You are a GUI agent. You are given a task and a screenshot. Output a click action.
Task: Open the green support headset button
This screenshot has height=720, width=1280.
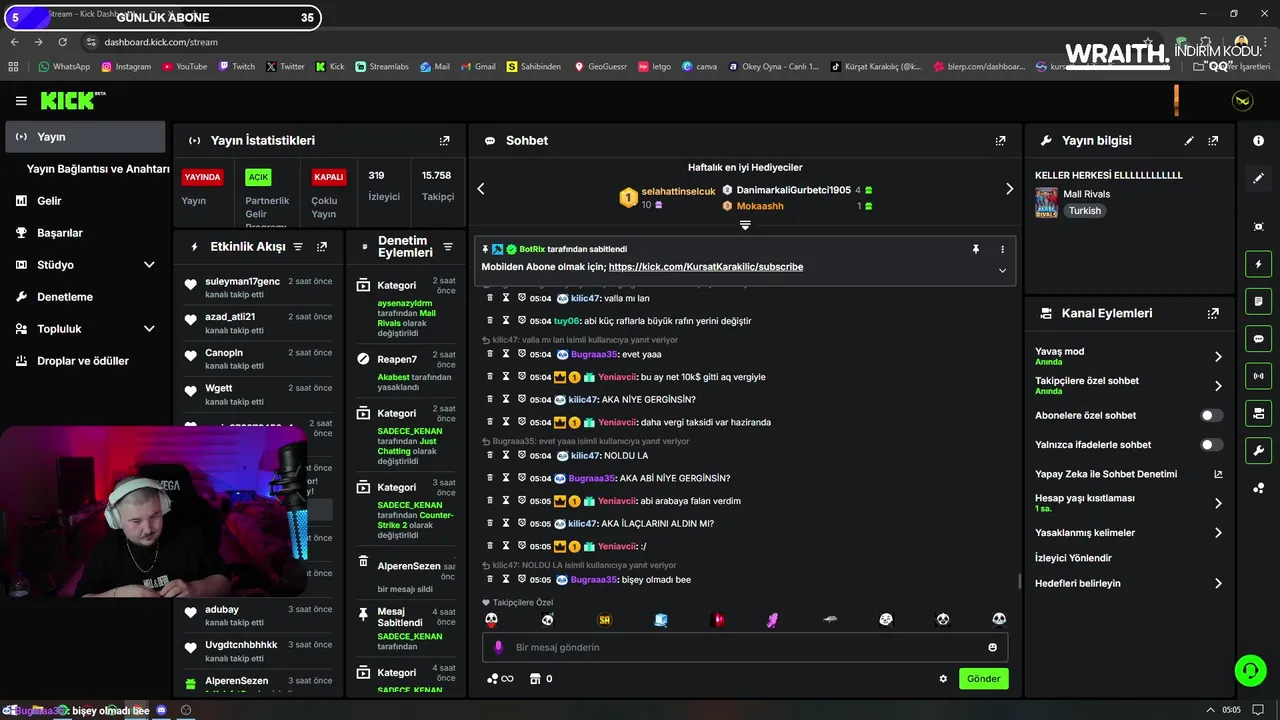(1250, 670)
